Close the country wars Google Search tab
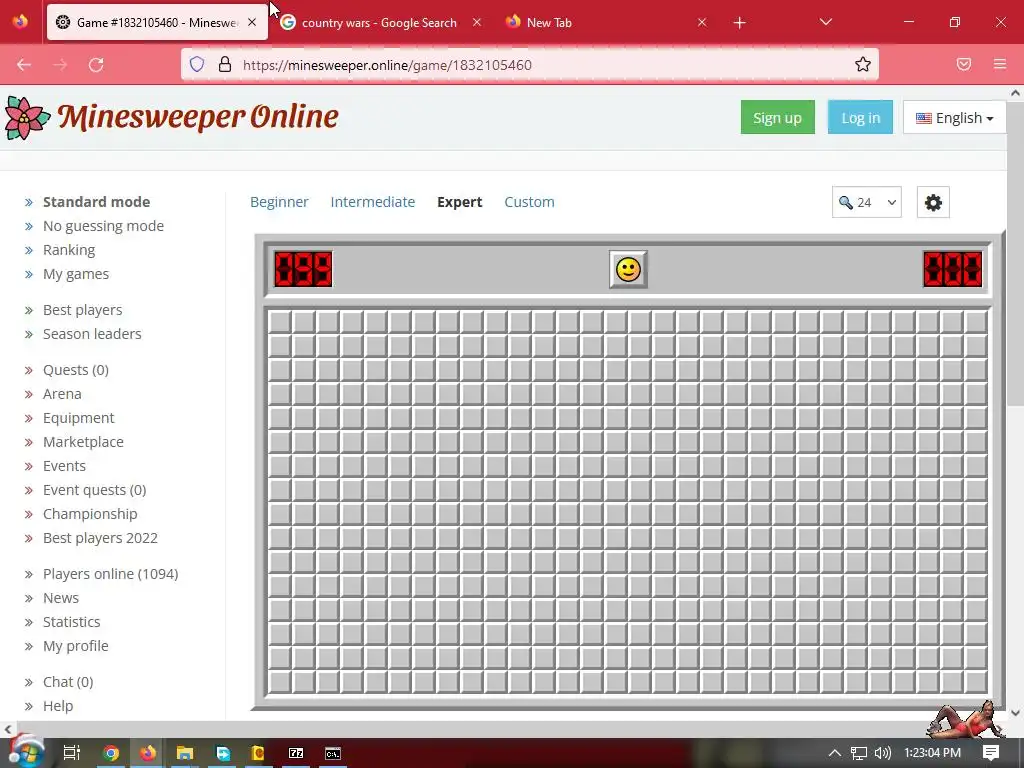Screen dimensions: 1024x768 pos(477,22)
